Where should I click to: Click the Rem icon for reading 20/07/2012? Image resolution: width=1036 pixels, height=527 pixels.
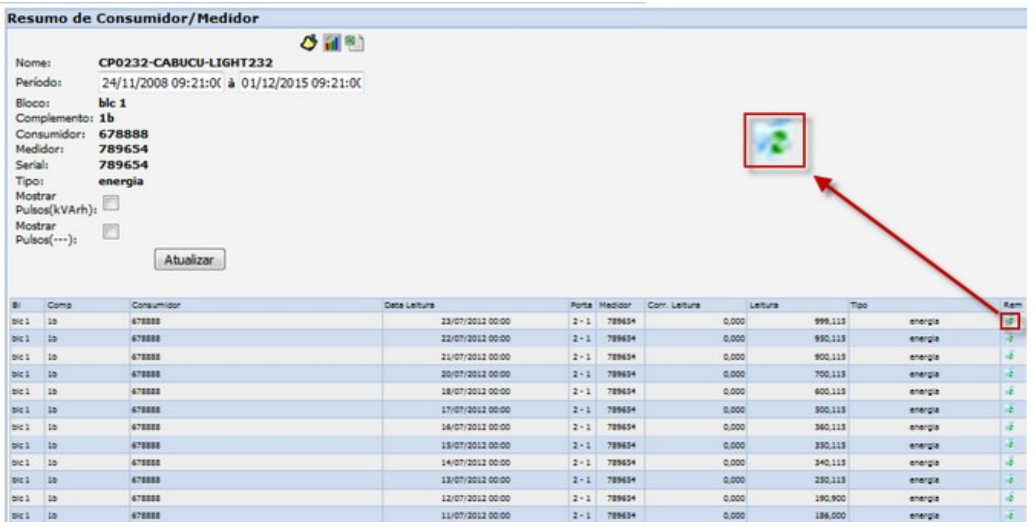[1010, 373]
